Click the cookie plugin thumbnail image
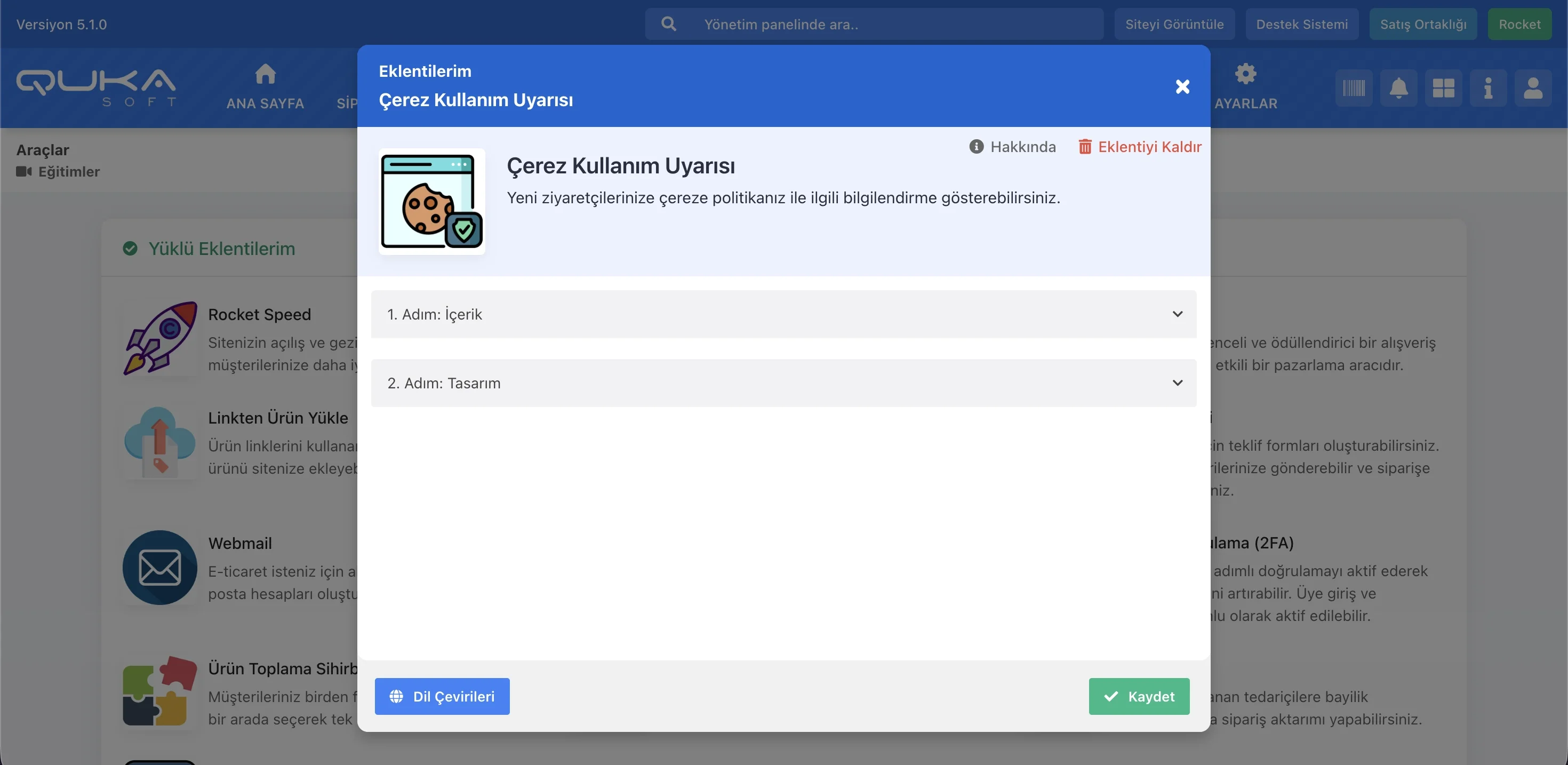Image resolution: width=1568 pixels, height=765 pixels. 431,202
